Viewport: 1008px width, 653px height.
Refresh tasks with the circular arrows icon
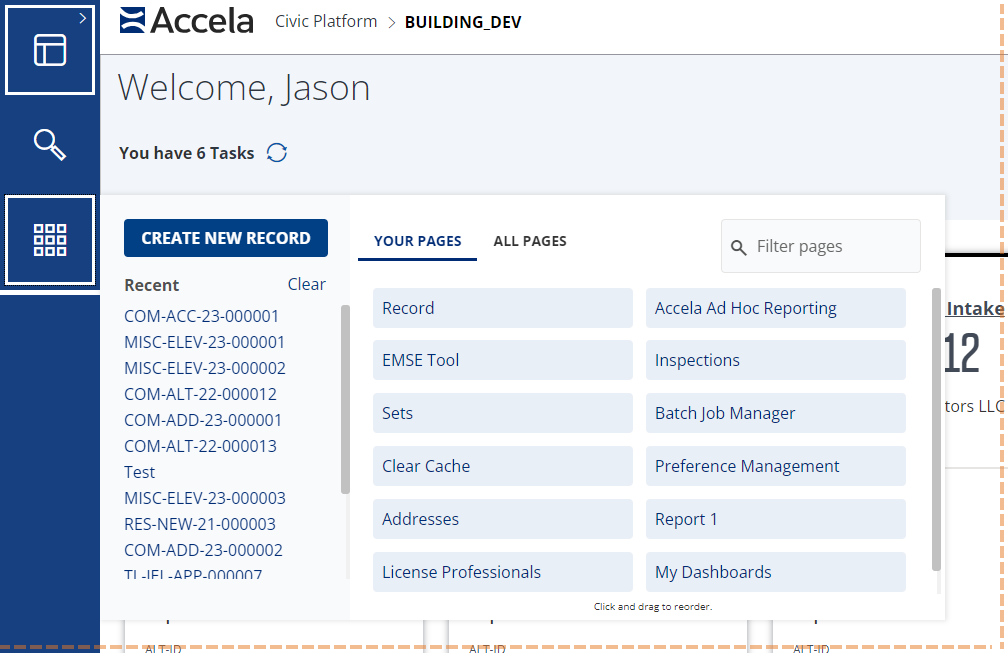277,153
